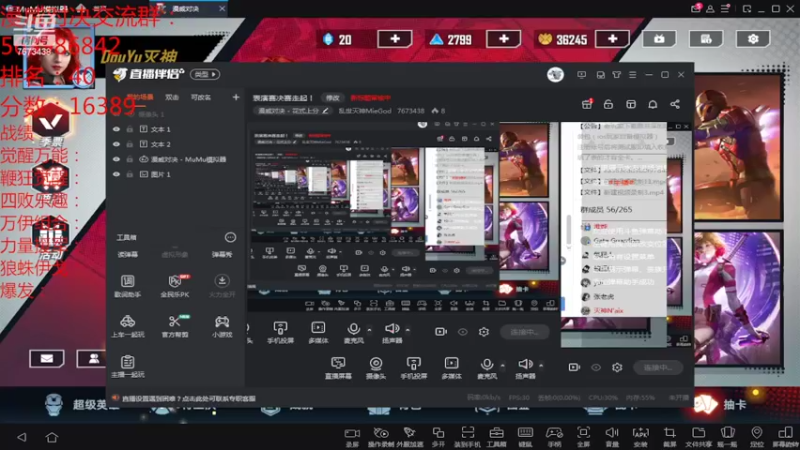Image resolution: width=800 pixels, height=450 pixels.
Task: Open notifications bell in companion
Action: [653, 104]
